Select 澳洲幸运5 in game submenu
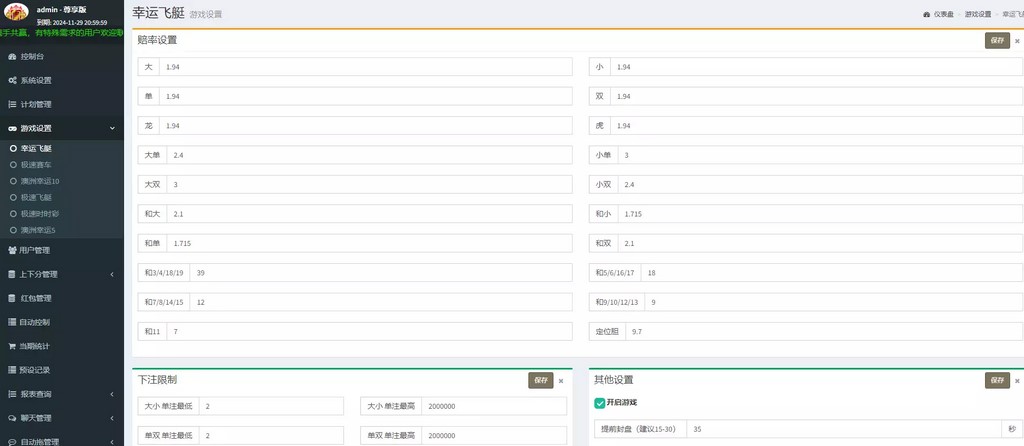 38,230
